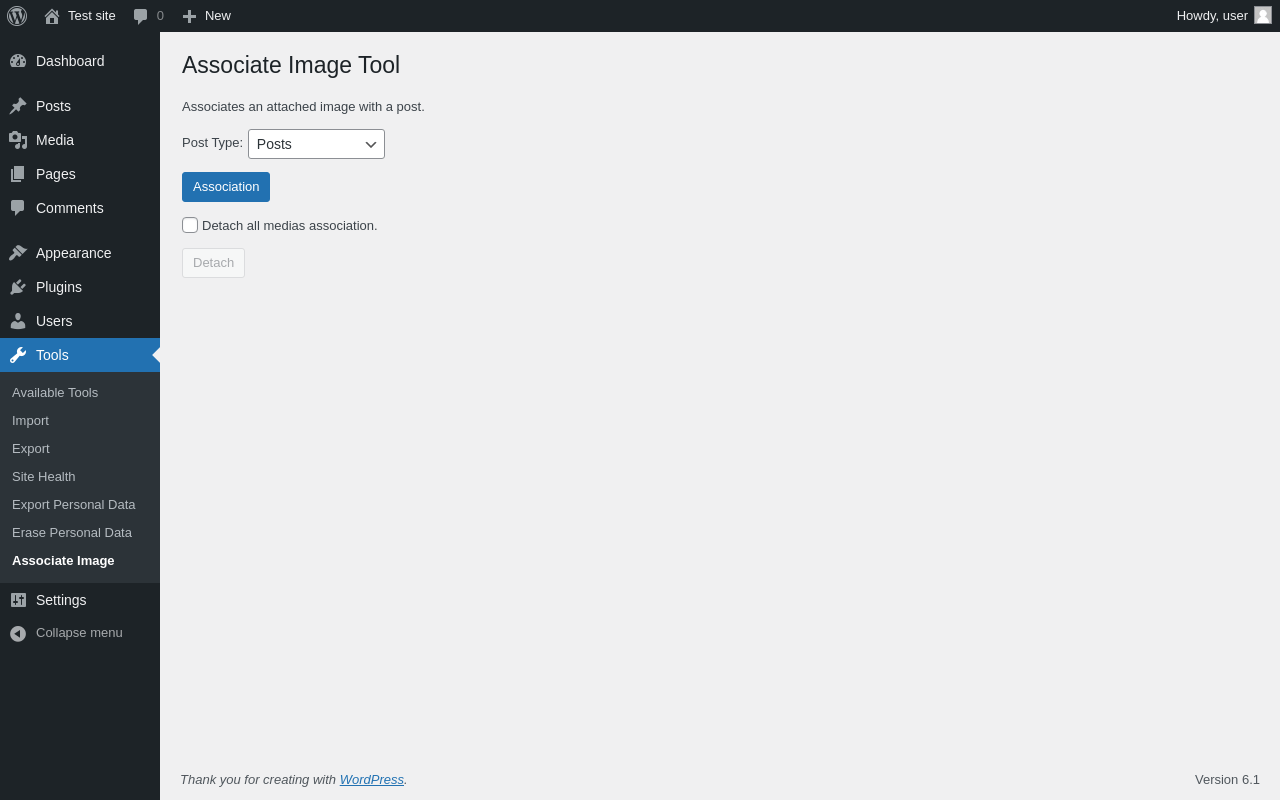Click the Posts pushpin icon
The height and width of the screenshot is (800, 1280).
point(18,106)
